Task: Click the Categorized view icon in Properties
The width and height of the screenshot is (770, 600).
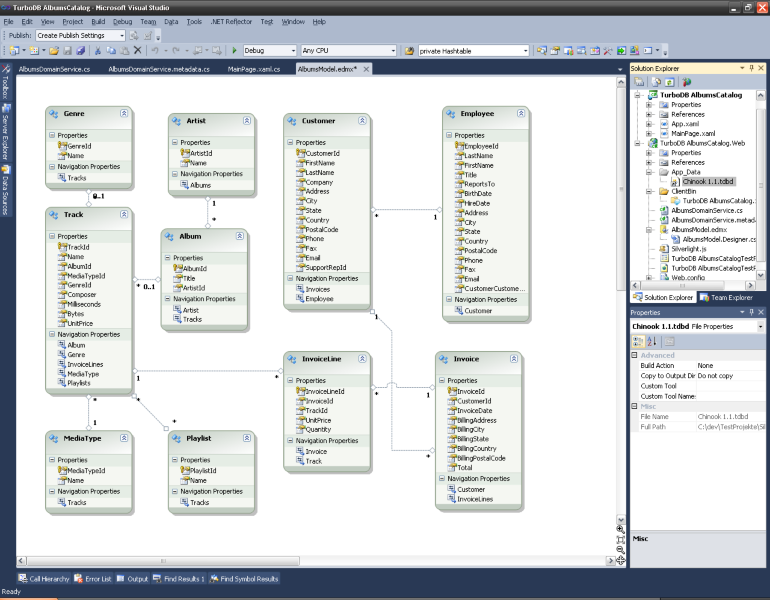Action: click(x=638, y=341)
